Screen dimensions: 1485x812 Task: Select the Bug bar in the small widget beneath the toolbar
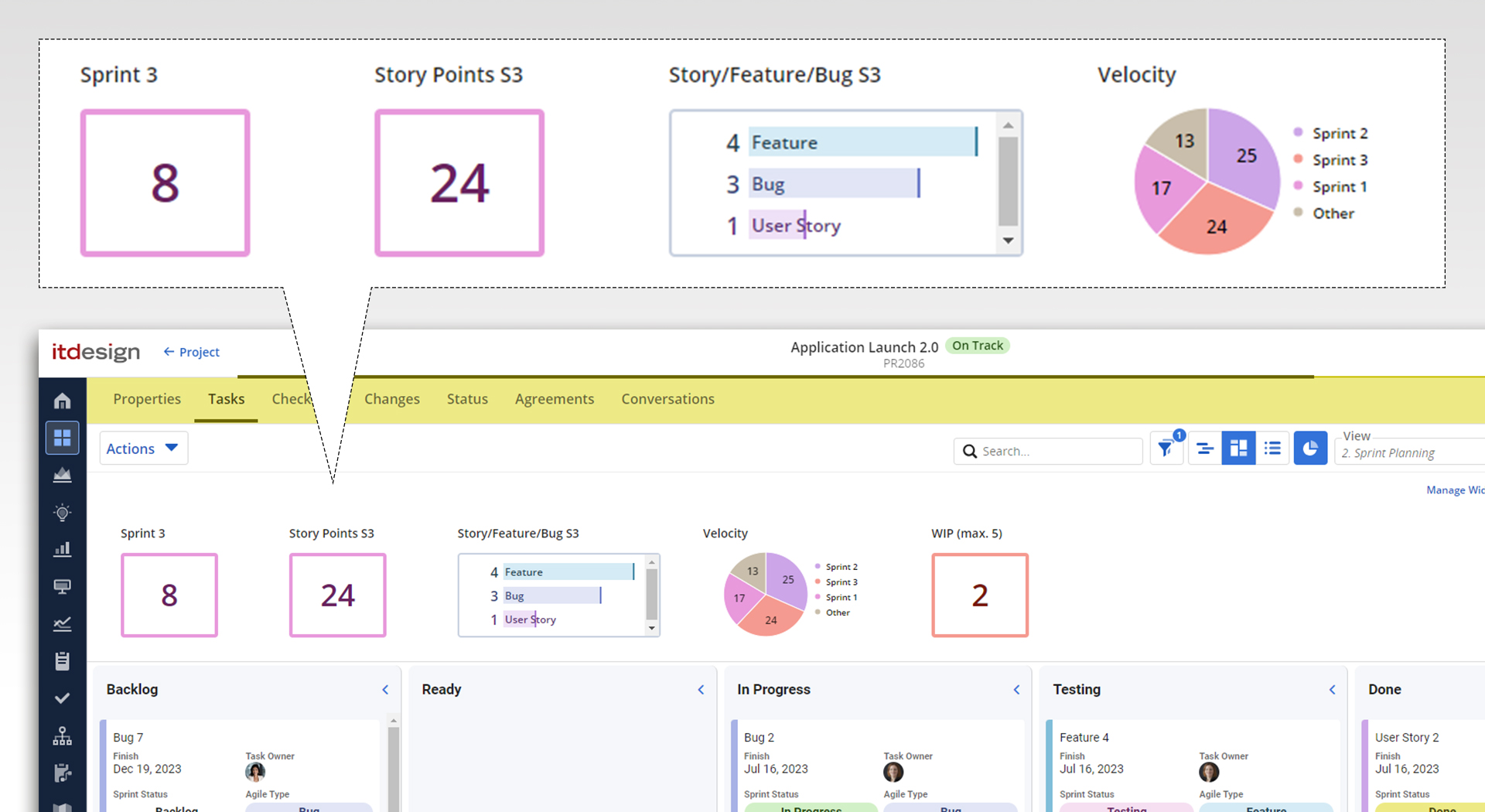coord(552,595)
